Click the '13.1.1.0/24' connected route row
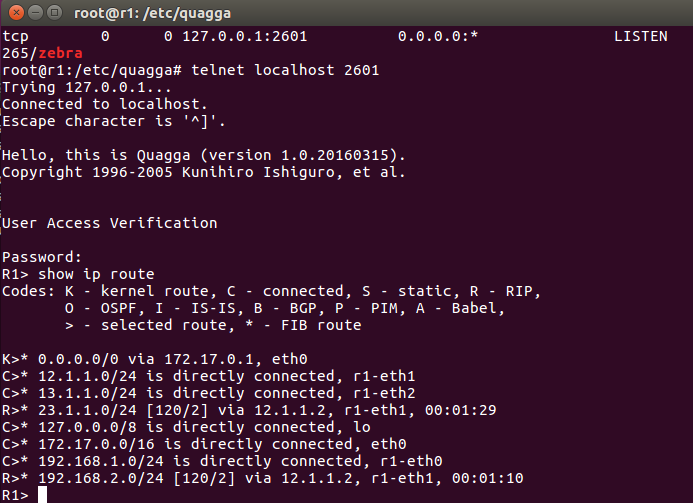The image size is (693, 503). pyautogui.click(x=209, y=393)
